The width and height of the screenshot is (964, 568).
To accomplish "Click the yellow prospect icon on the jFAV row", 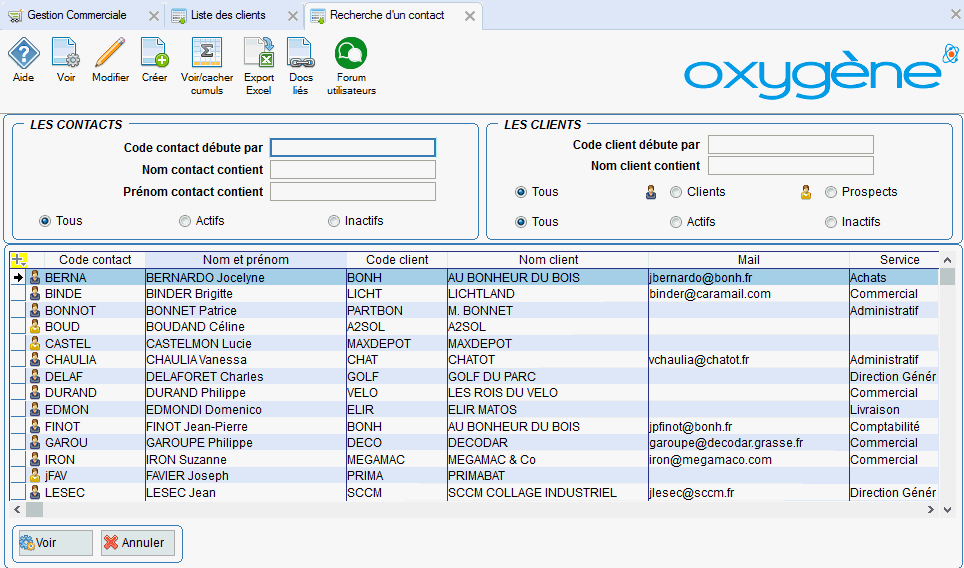I will tap(35, 476).
